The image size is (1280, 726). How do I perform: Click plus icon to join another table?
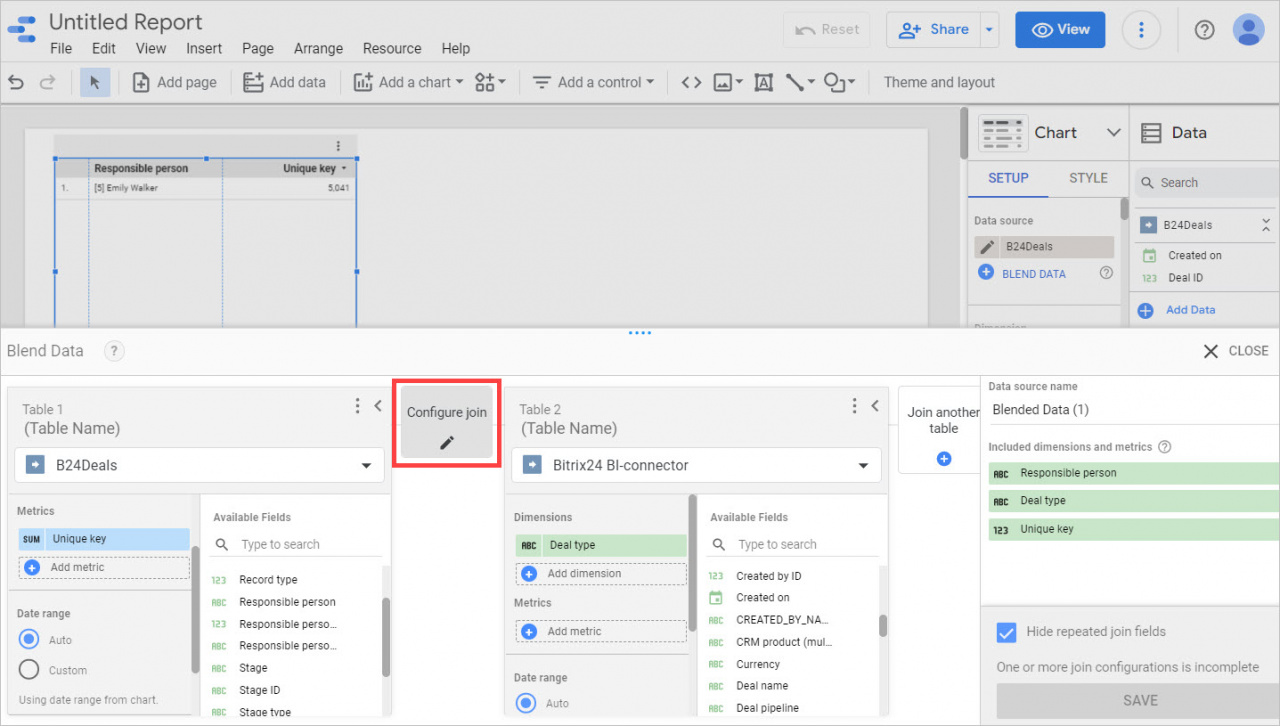coord(943,459)
